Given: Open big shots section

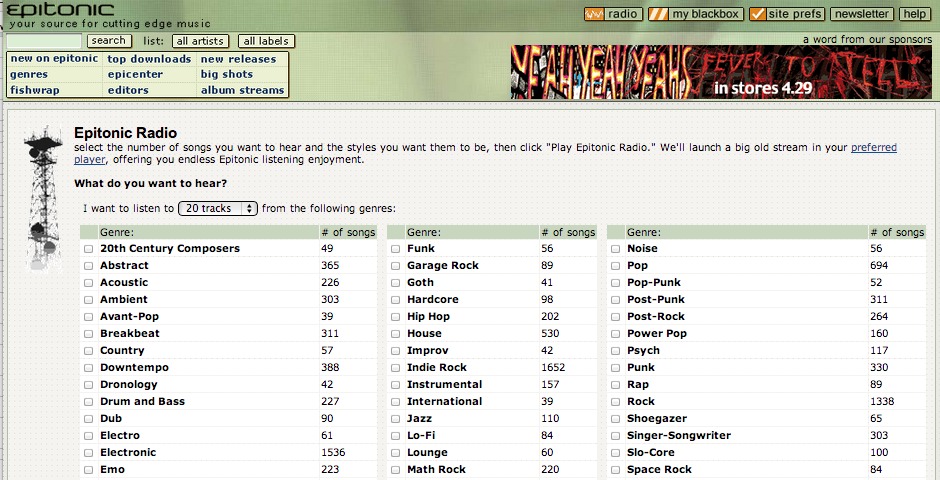Looking at the screenshot, I should (x=227, y=74).
